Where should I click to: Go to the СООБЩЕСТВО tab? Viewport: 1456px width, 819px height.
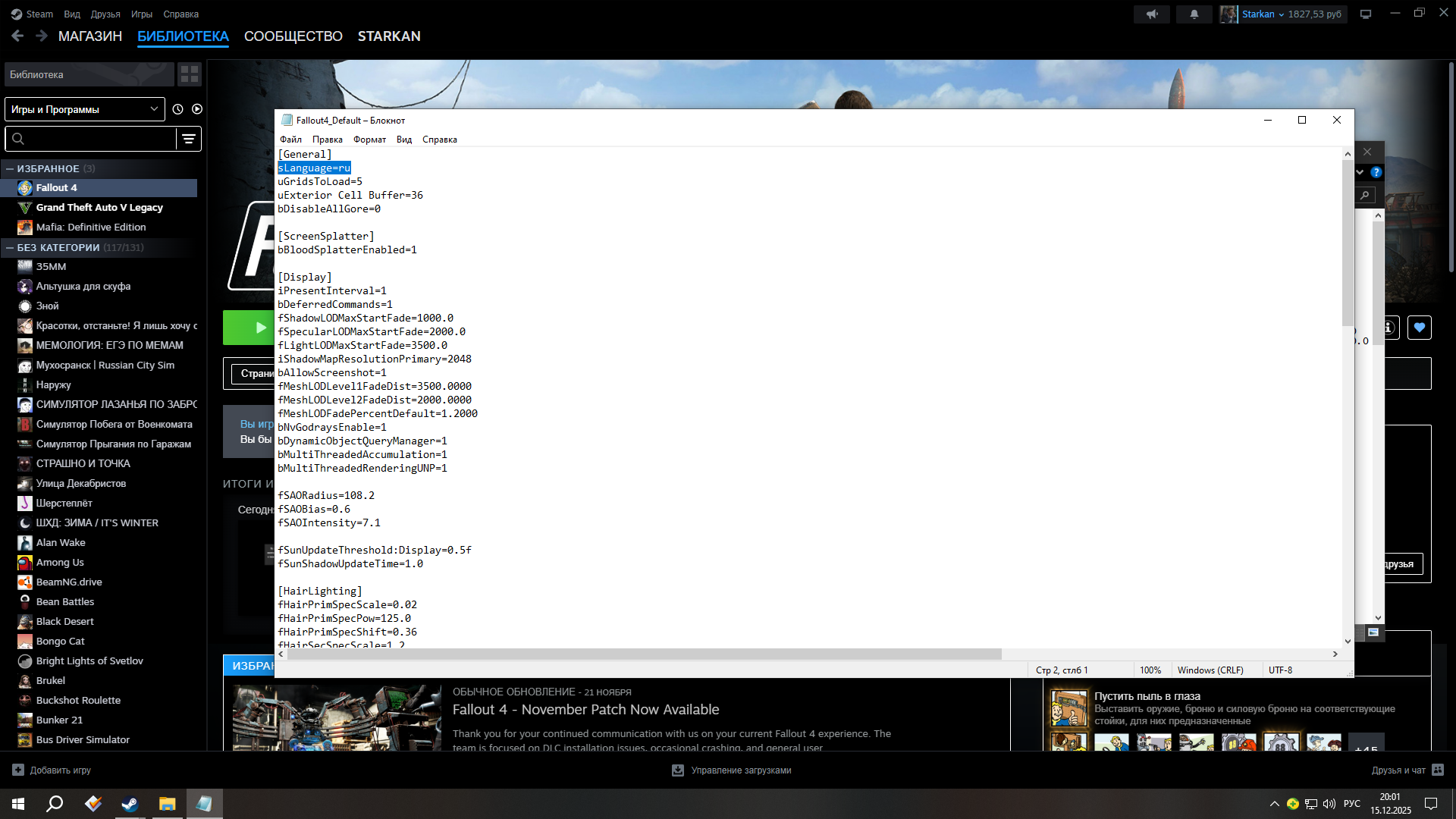click(293, 36)
